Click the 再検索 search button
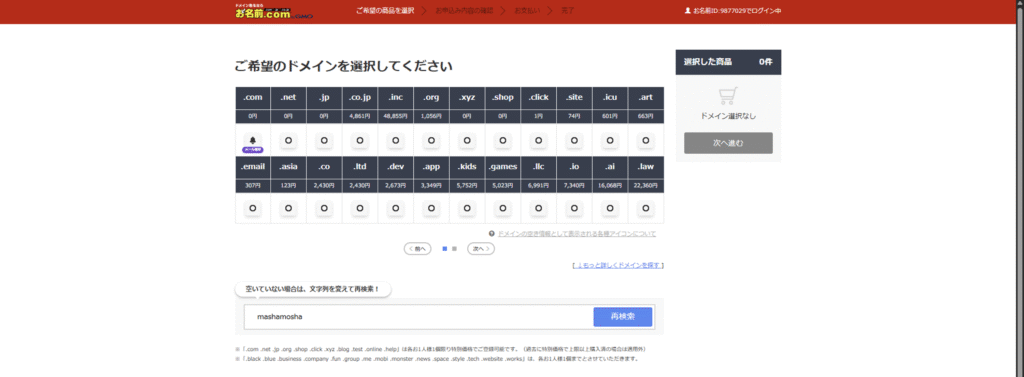 tap(622, 317)
